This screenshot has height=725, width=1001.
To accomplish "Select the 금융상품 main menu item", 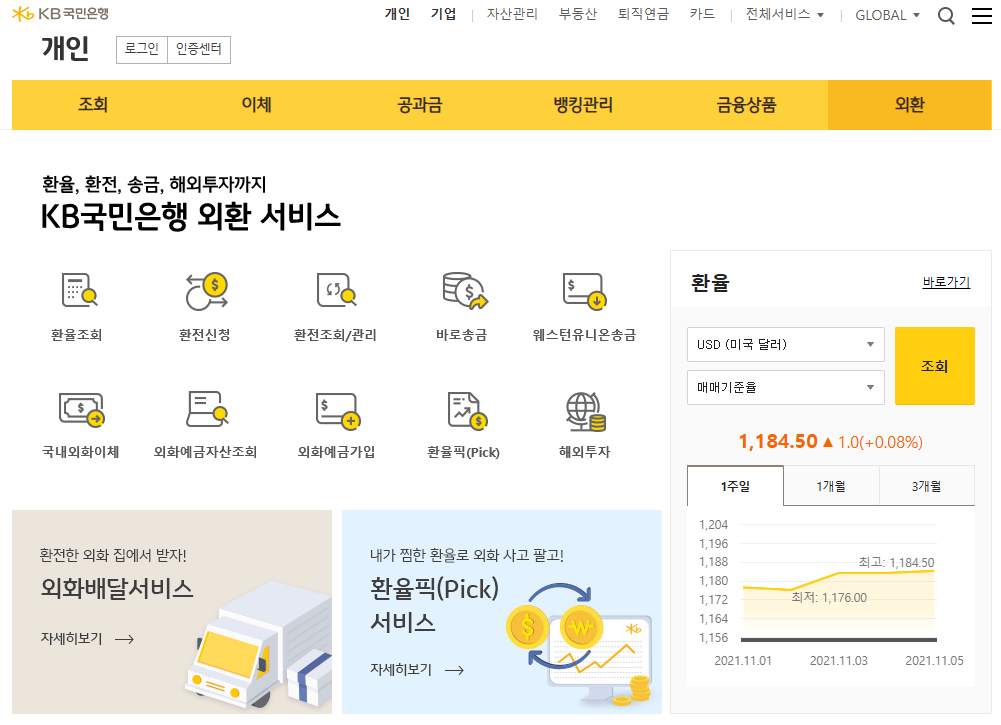I will click(x=746, y=105).
